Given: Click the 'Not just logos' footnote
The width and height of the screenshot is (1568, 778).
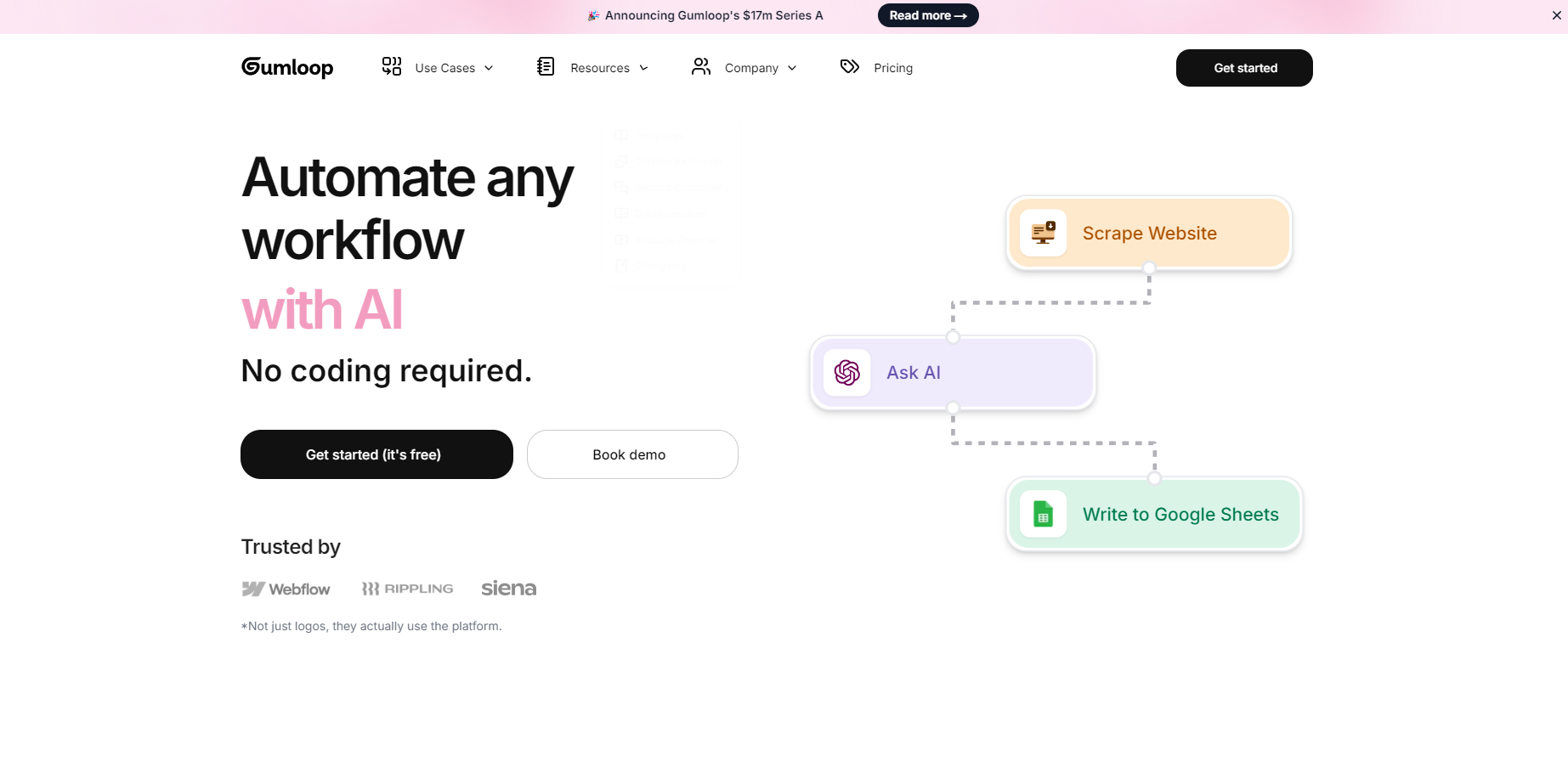Looking at the screenshot, I should (x=371, y=626).
